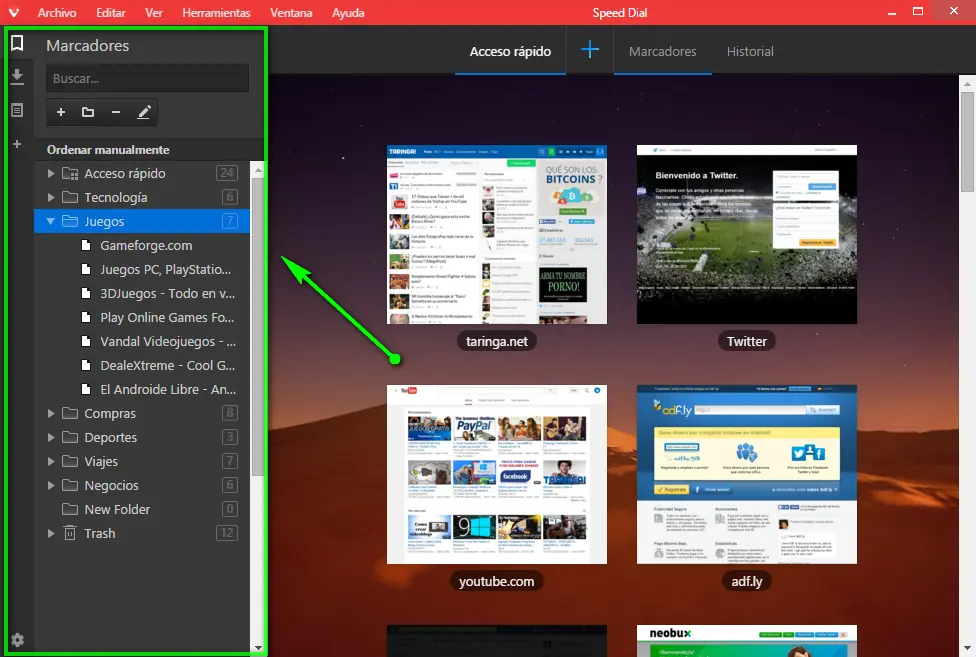Open the Bookmarks panel icon
Image resolution: width=976 pixels, height=657 pixels.
pos(17,43)
